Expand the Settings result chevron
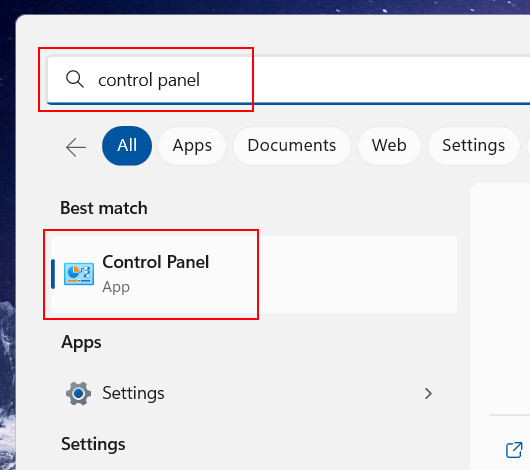 point(428,393)
